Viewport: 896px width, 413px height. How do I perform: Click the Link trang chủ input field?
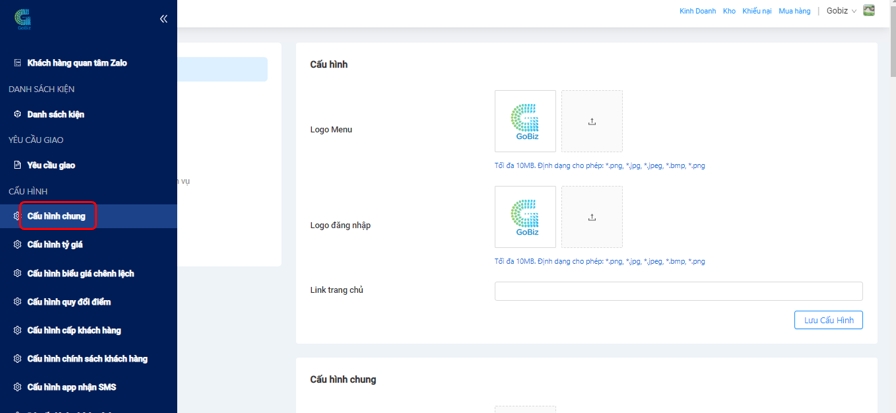(x=678, y=291)
